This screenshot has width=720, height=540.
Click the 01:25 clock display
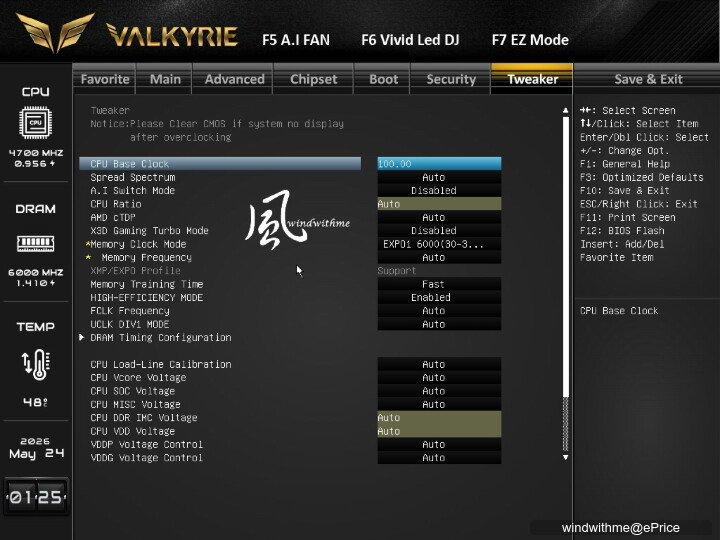click(36, 497)
